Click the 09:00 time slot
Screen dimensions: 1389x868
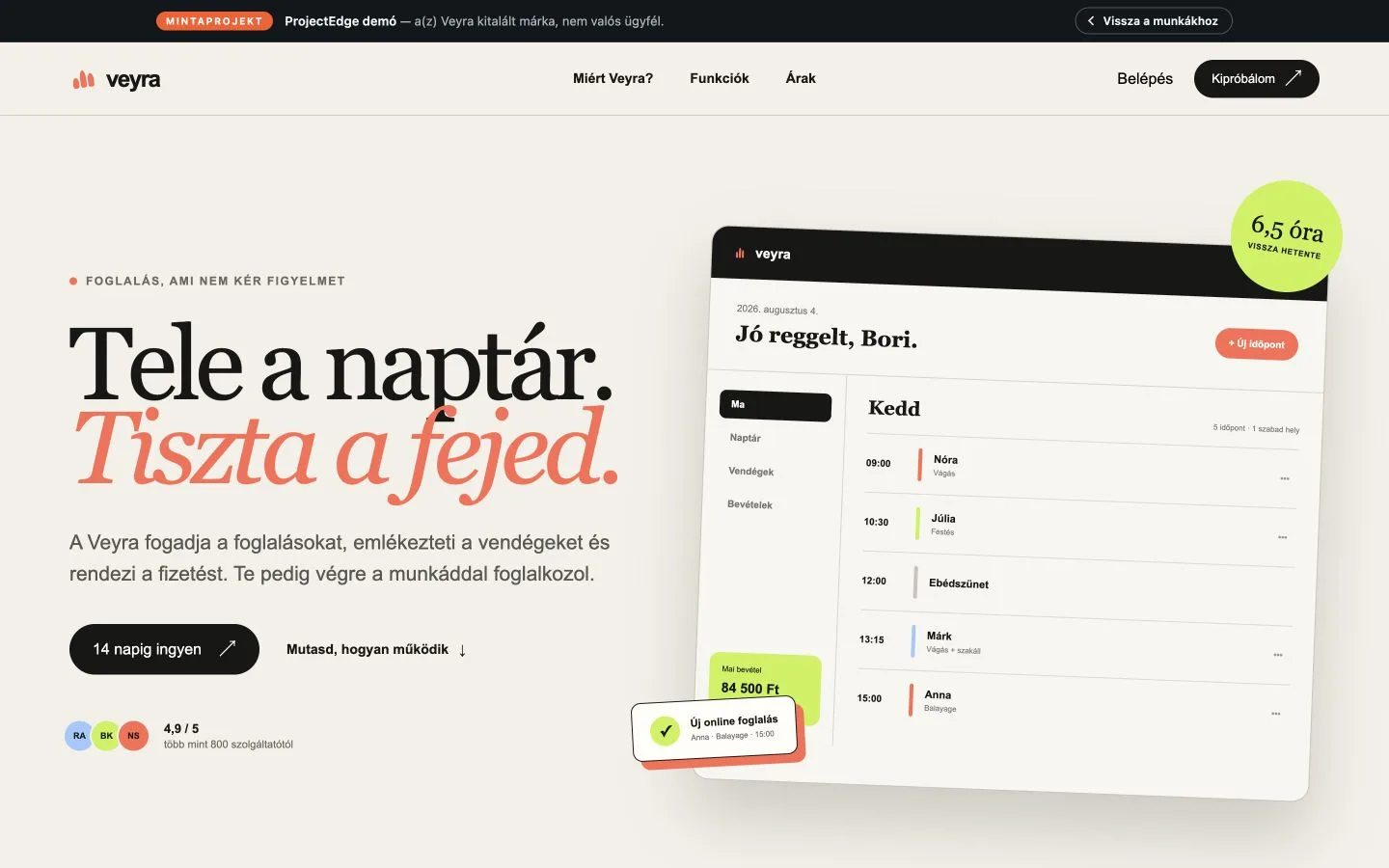pyautogui.click(x=878, y=463)
